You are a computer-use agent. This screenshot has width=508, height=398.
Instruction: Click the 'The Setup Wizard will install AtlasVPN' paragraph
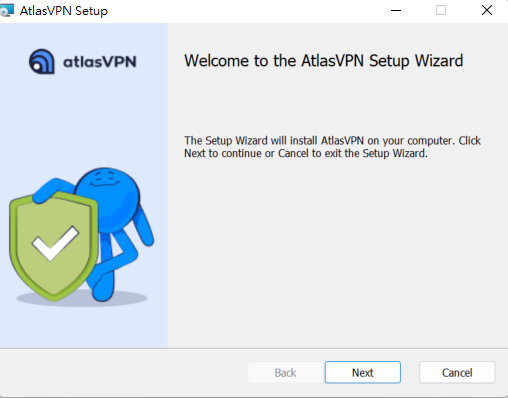pyautogui.click(x=332, y=147)
